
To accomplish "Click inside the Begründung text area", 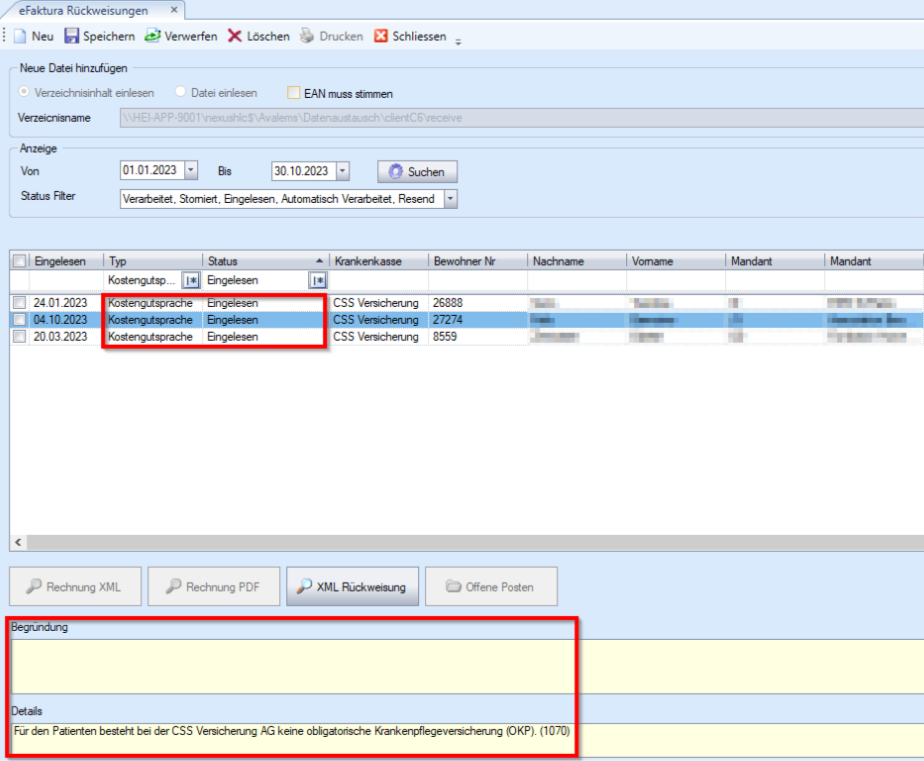I will (467, 666).
